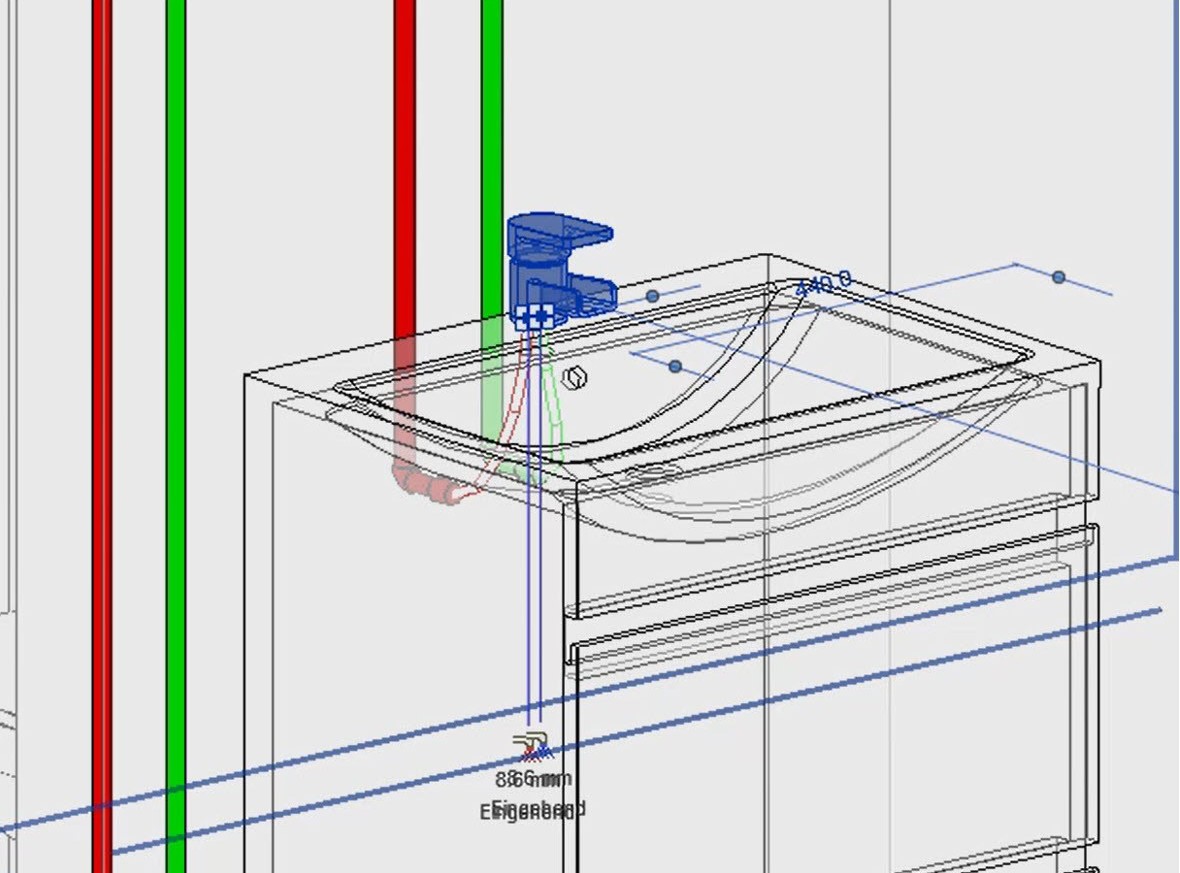Click the red connection marker under the sink

(x=531, y=752)
